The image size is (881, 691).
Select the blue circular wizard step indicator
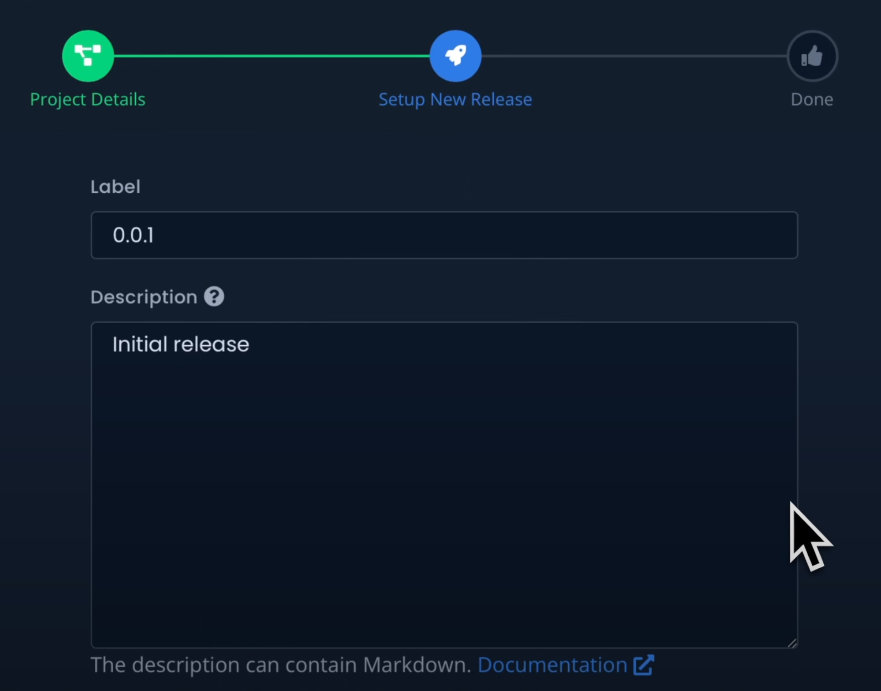click(455, 55)
